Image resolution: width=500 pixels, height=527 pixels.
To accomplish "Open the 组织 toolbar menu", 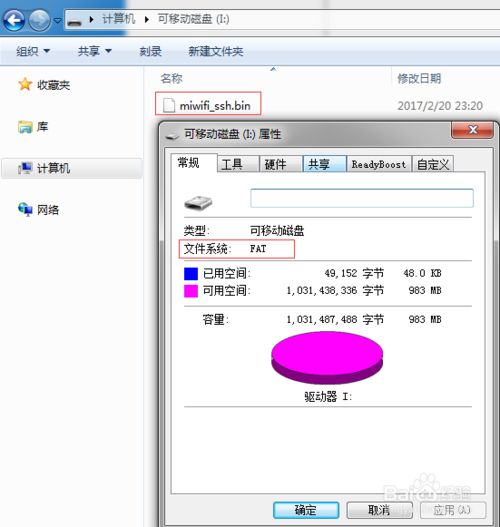I will (x=33, y=51).
